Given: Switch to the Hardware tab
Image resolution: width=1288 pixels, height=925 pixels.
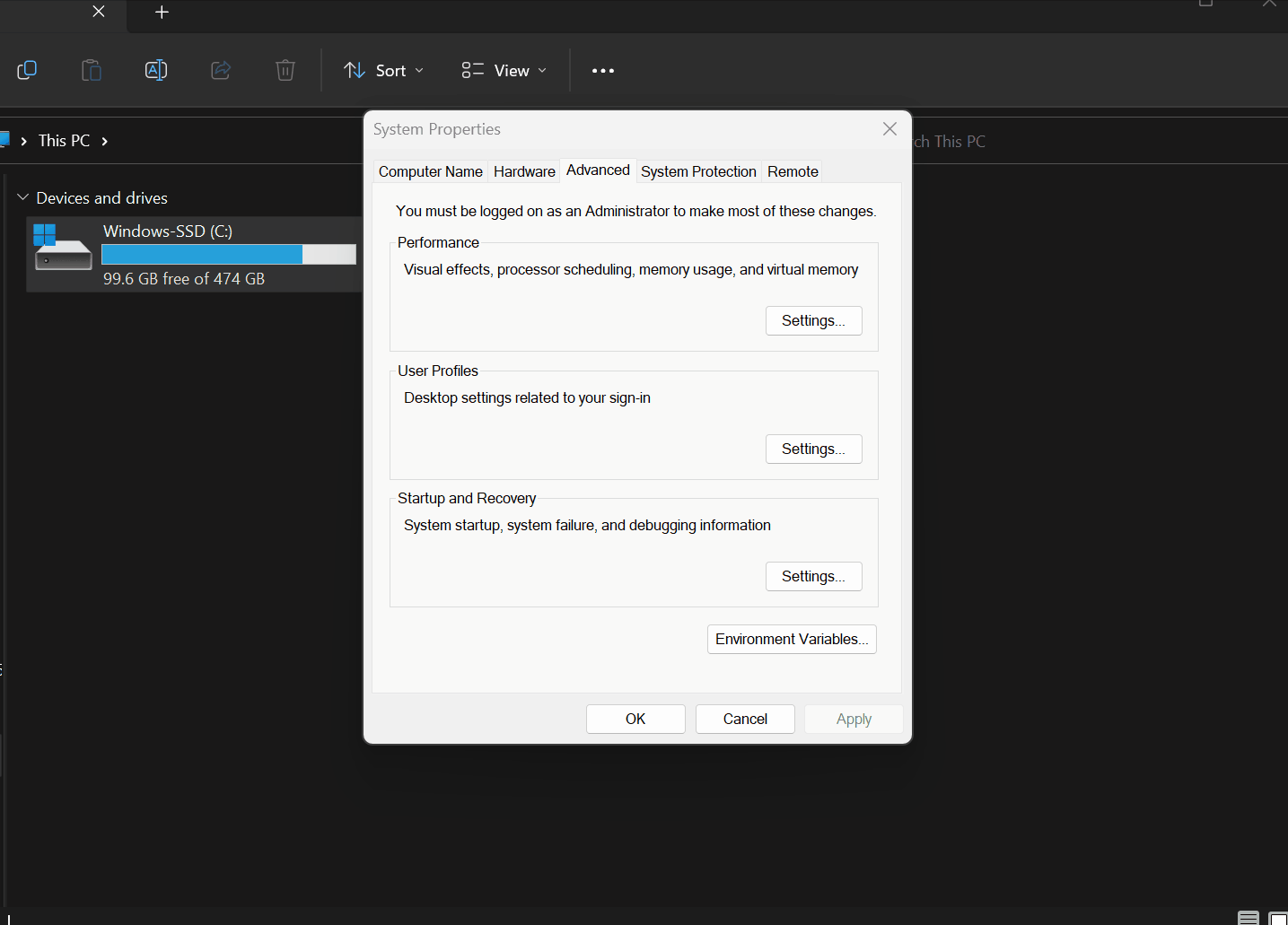Looking at the screenshot, I should [x=524, y=171].
